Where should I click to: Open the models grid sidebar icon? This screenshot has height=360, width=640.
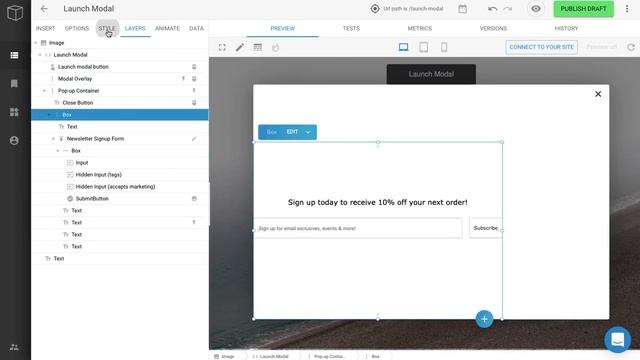[x=14, y=112]
